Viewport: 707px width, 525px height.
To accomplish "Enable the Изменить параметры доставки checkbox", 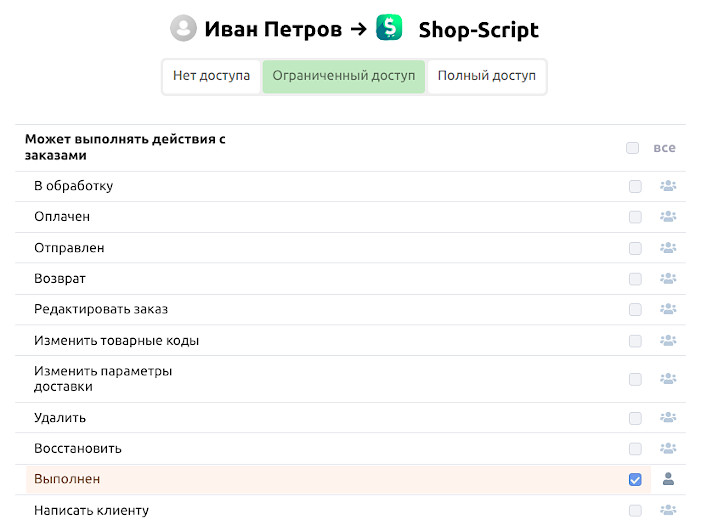I will (635, 379).
